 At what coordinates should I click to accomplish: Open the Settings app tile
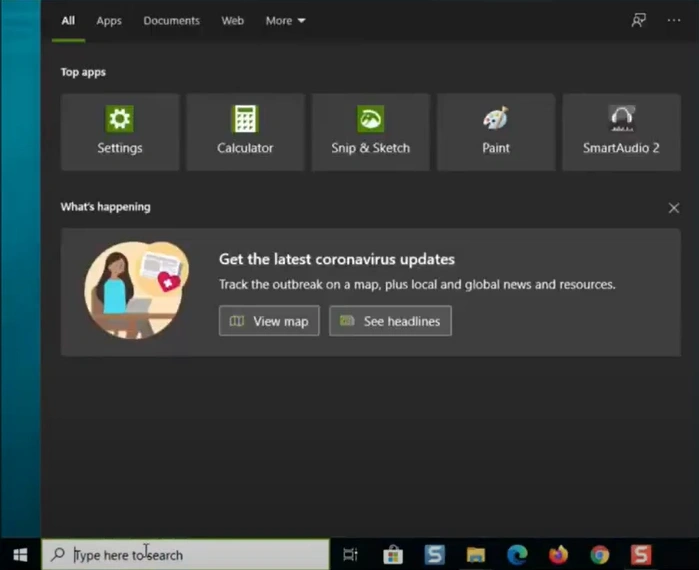coord(120,132)
